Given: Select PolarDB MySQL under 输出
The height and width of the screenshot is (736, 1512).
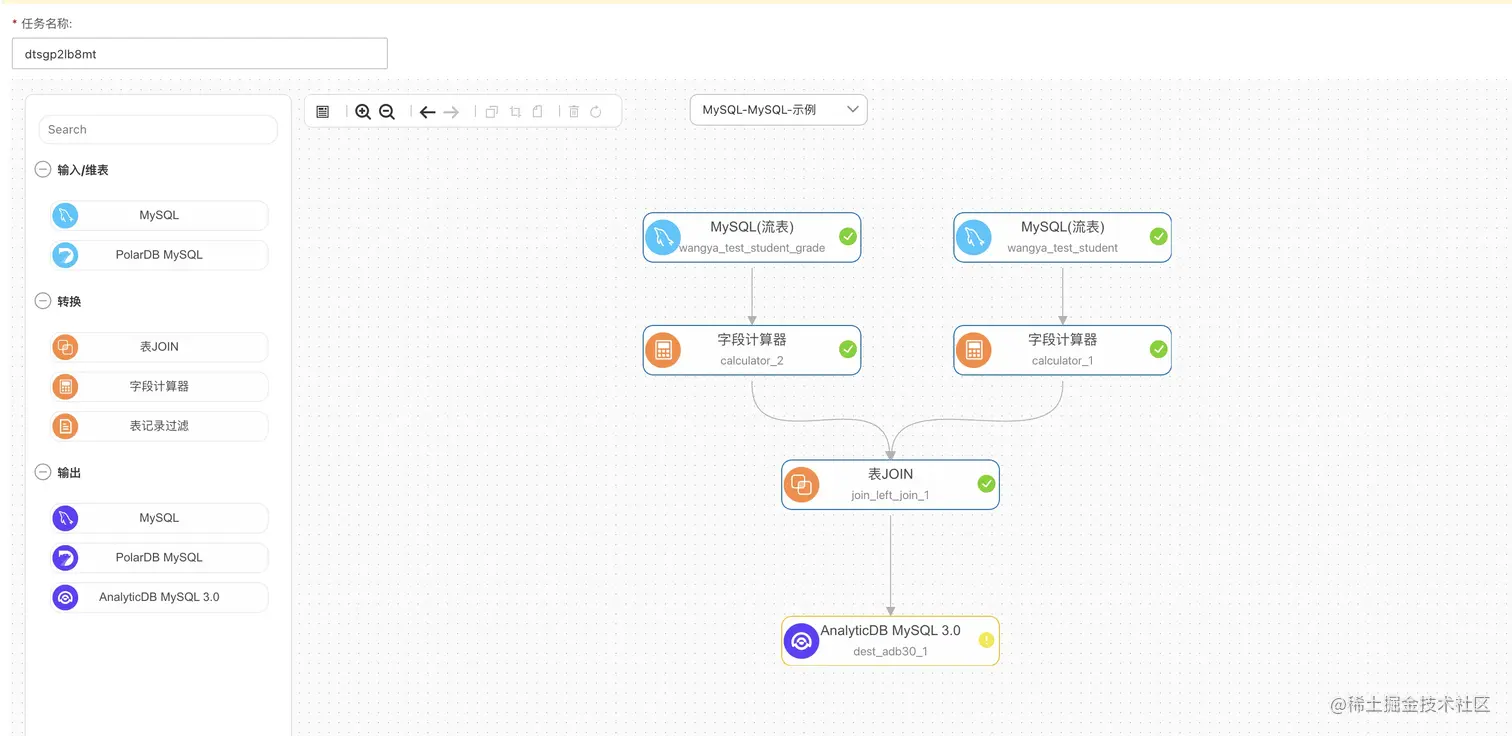Looking at the screenshot, I should (x=159, y=557).
